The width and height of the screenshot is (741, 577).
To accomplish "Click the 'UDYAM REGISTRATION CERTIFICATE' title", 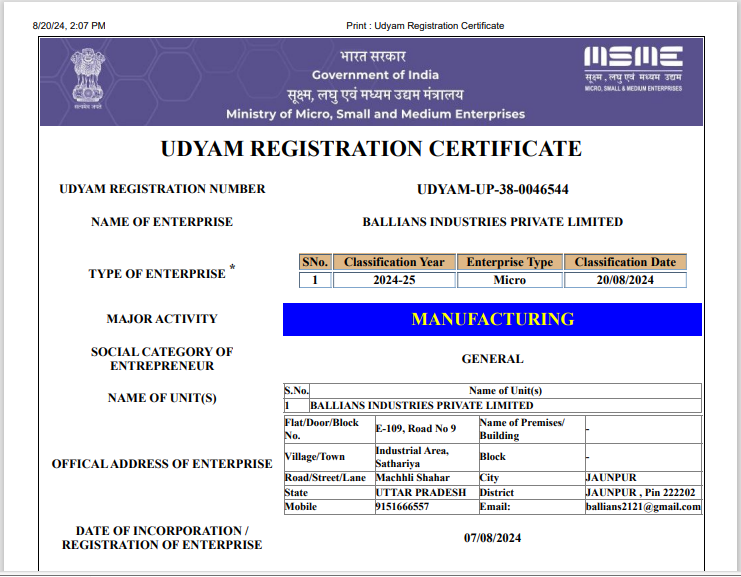I will click(x=371, y=148).
